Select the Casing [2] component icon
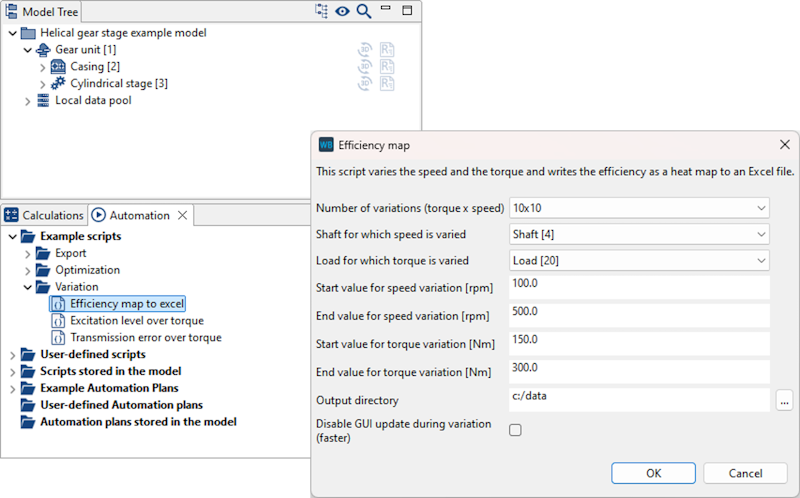The width and height of the screenshot is (800, 498). tap(58, 67)
